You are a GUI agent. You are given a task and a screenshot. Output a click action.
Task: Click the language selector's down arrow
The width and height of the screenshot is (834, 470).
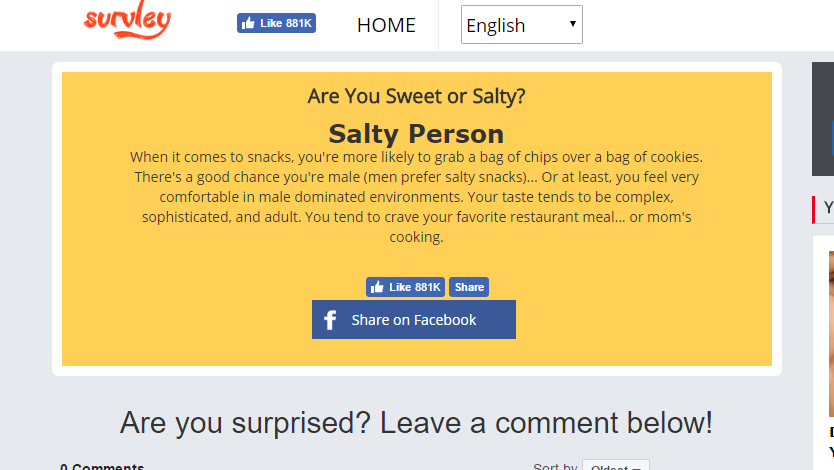pyautogui.click(x=573, y=24)
